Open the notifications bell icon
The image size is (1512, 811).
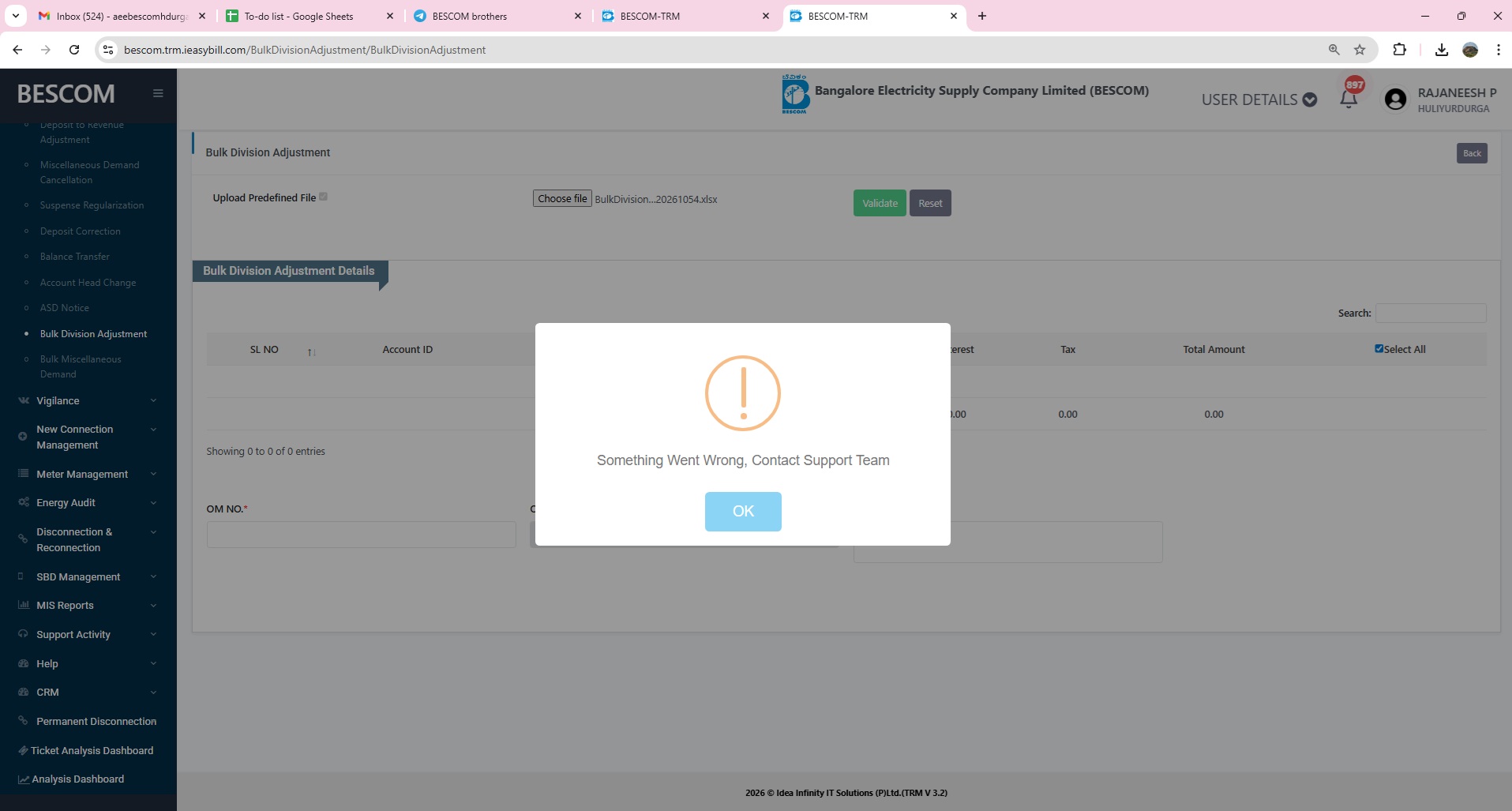coord(1349,99)
